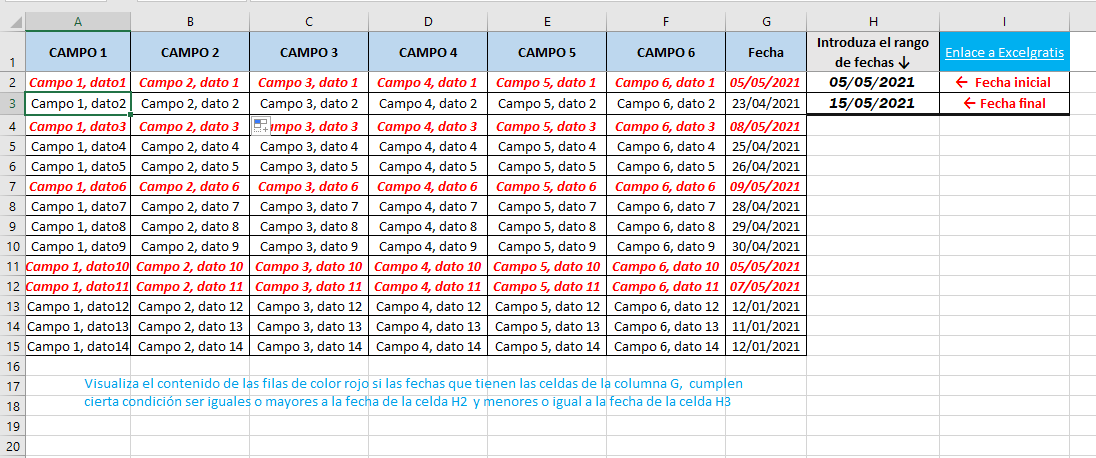The height and width of the screenshot is (458, 1096).
Task: Select the CAMPO 4 header cell
Action: [428, 52]
